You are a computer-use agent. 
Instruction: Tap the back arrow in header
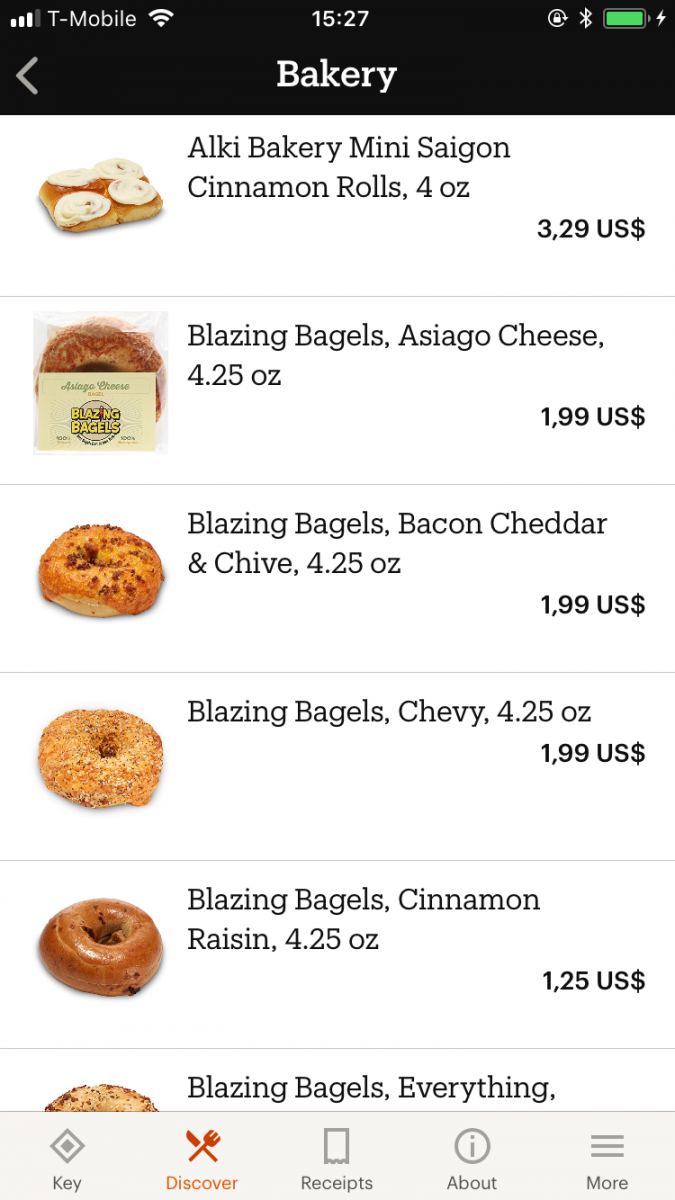(28, 76)
